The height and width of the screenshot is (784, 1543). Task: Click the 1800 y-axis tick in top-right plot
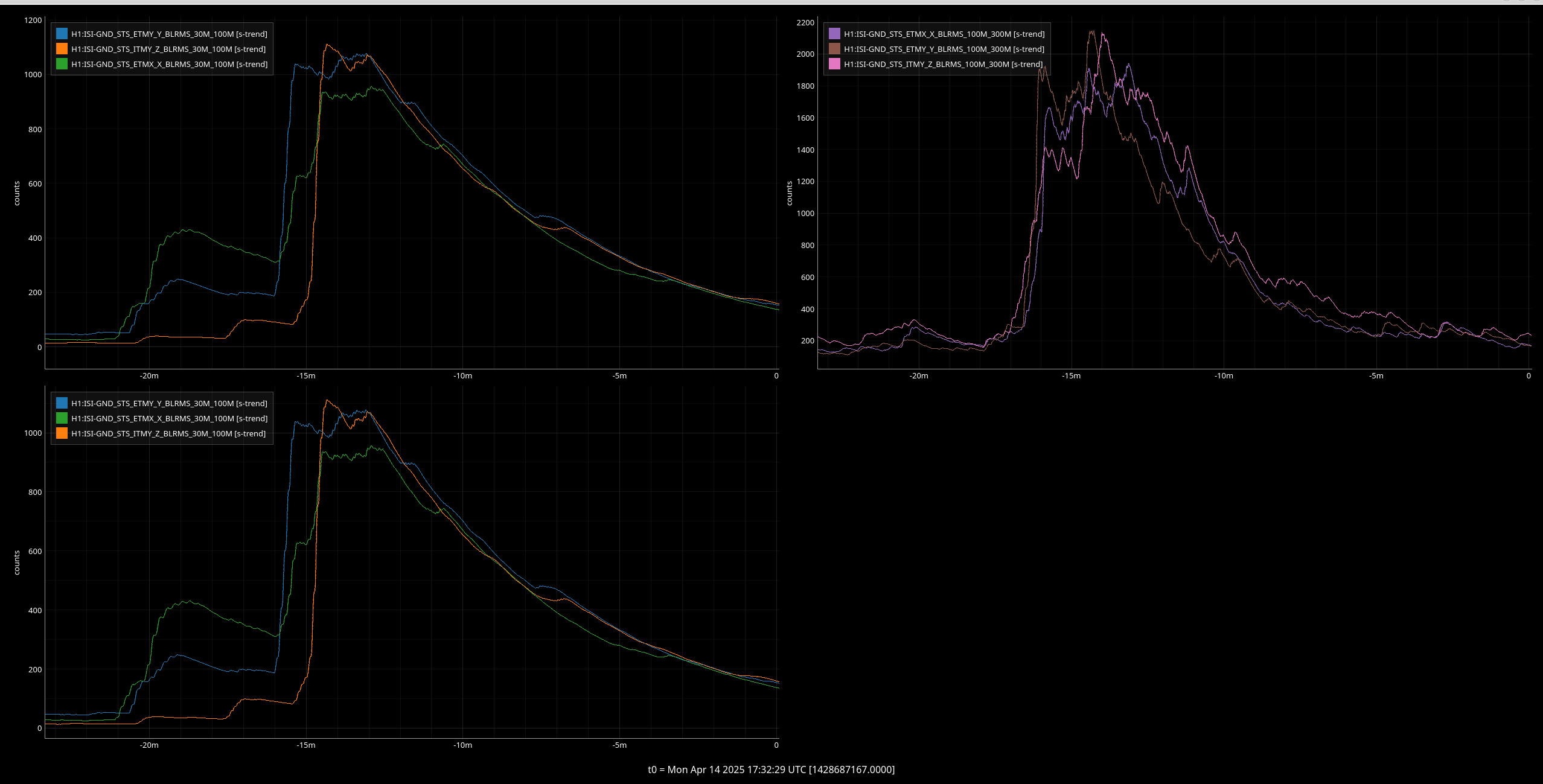[805, 86]
